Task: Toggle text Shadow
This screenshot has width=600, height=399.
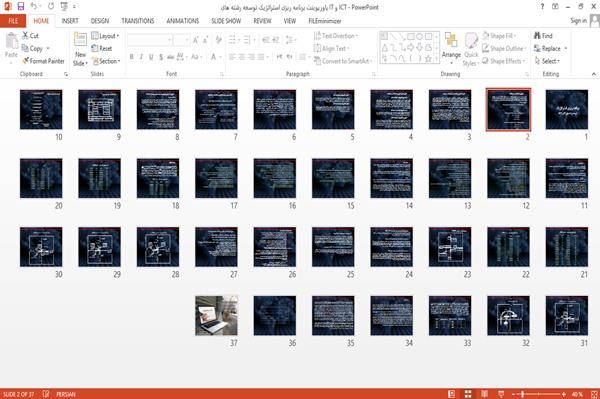Action: pyautogui.click(x=161, y=57)
